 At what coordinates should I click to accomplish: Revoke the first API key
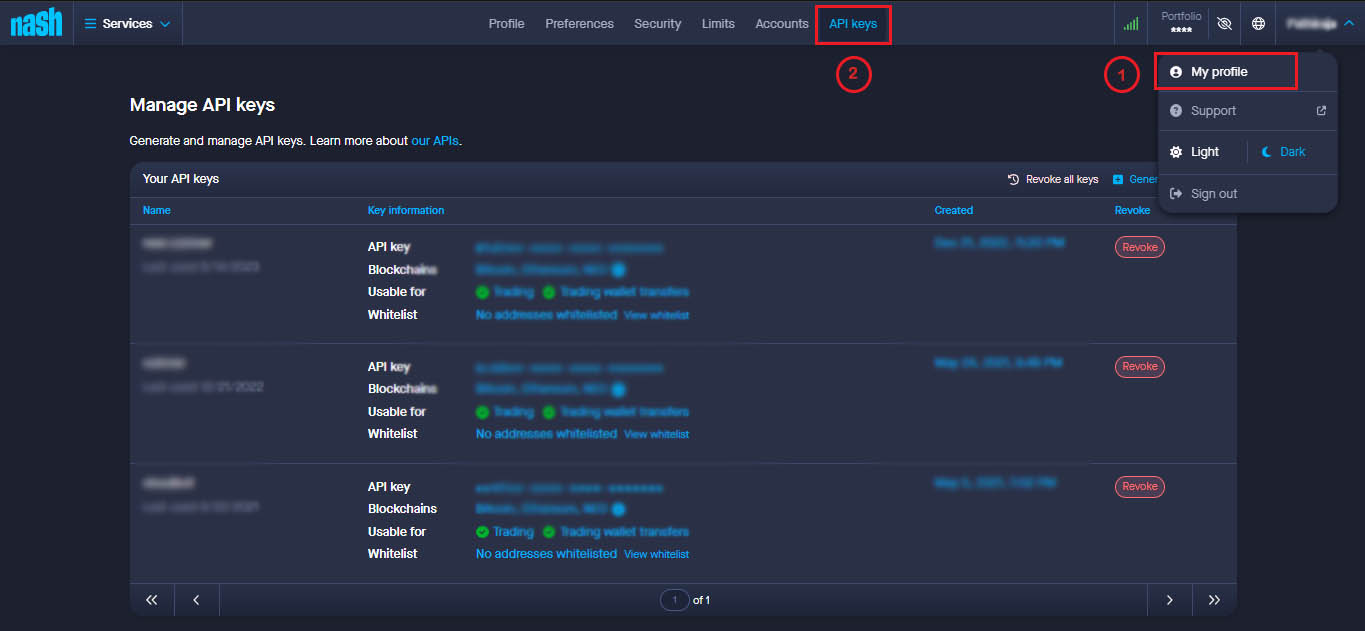[1139, 247]
